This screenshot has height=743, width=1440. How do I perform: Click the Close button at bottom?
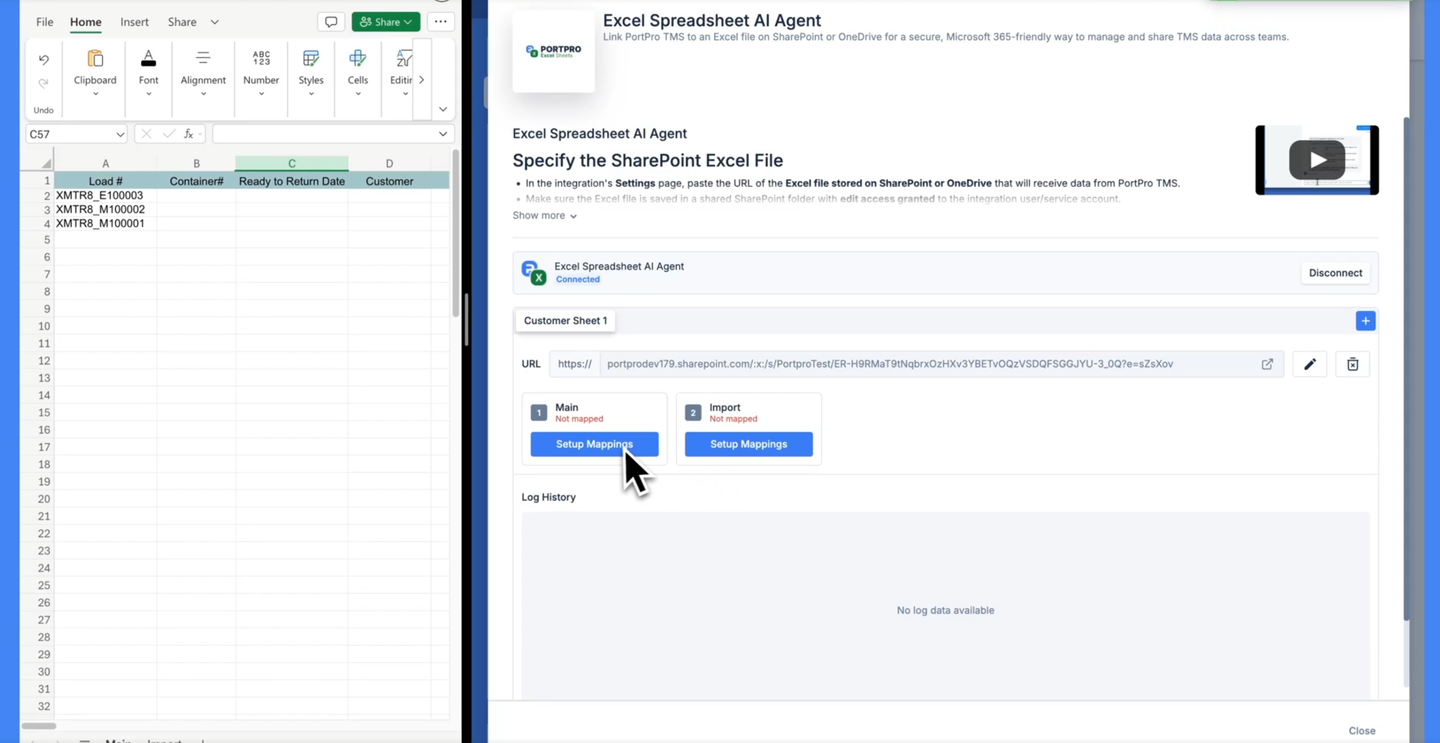coord(1362,731)
